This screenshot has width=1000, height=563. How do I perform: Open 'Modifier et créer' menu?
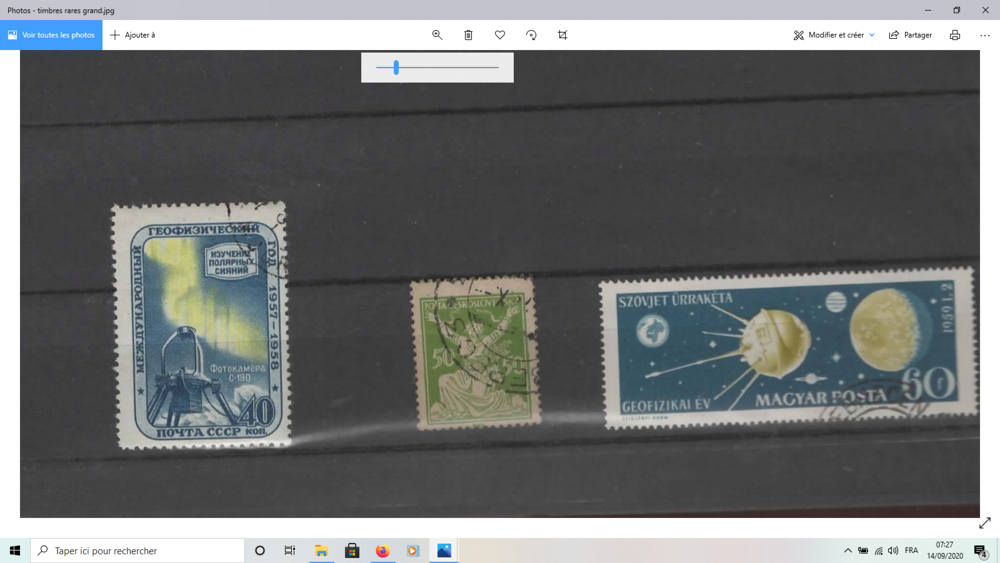(834, 35)
